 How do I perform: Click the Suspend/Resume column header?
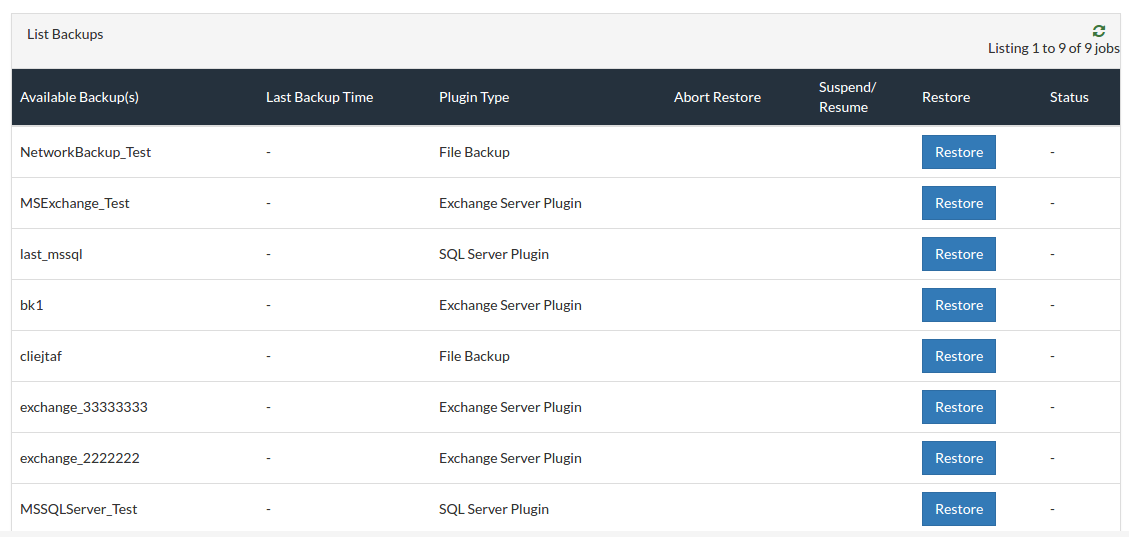click(x=847, y=97)
